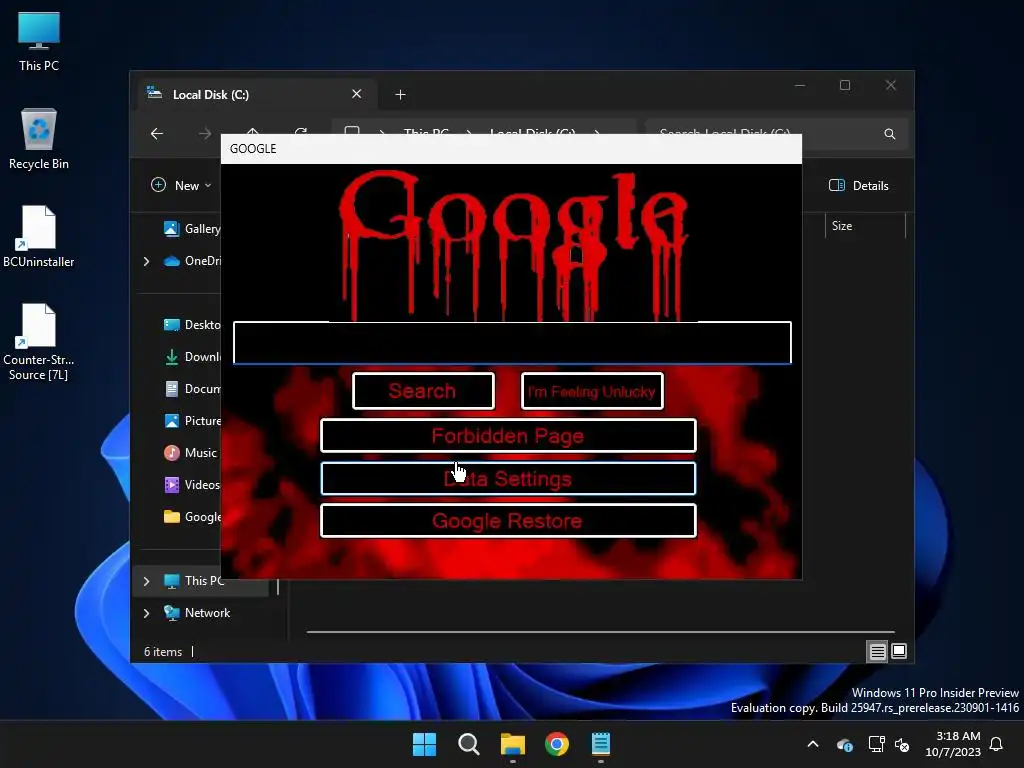Expand the This PC tree node
This screenshot has width=1024, height=768.
pyautogui.click(x=146, y=581)
